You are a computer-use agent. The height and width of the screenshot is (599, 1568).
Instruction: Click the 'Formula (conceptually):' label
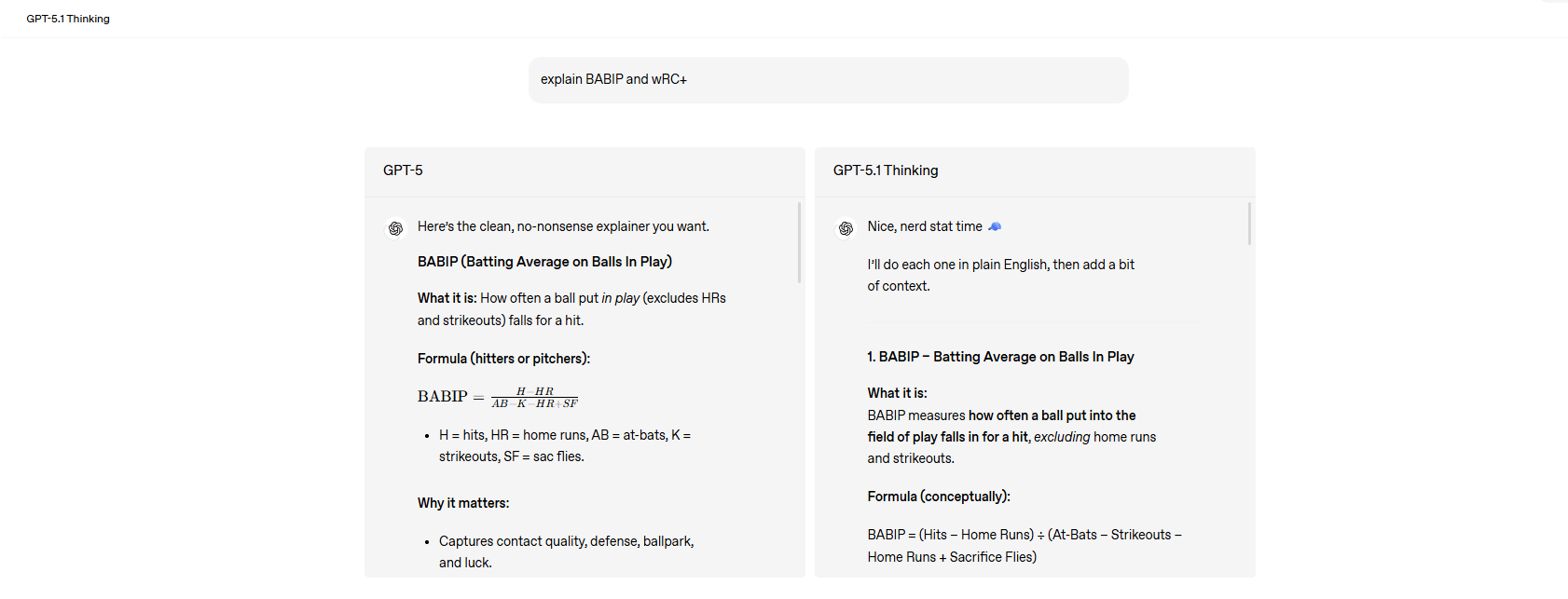pos(939,497)
